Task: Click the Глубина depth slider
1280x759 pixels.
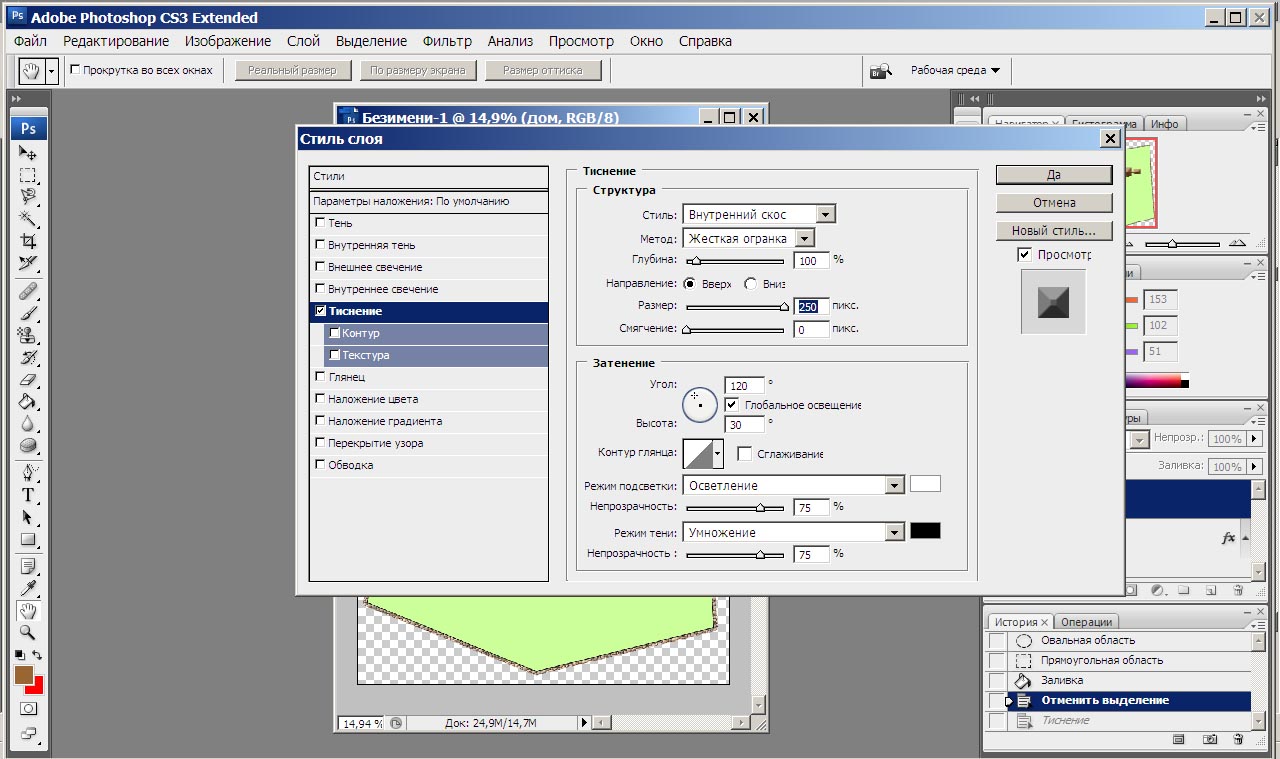Action: point(735,260)
